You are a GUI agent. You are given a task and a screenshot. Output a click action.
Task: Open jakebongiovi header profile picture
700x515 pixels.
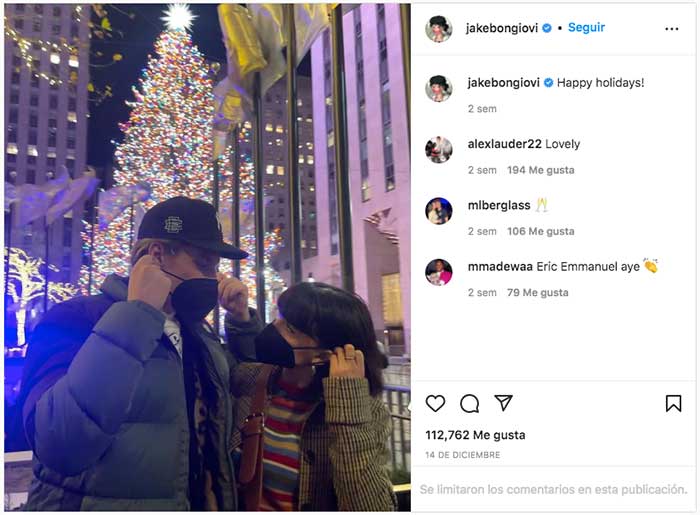tap(438, 29)
